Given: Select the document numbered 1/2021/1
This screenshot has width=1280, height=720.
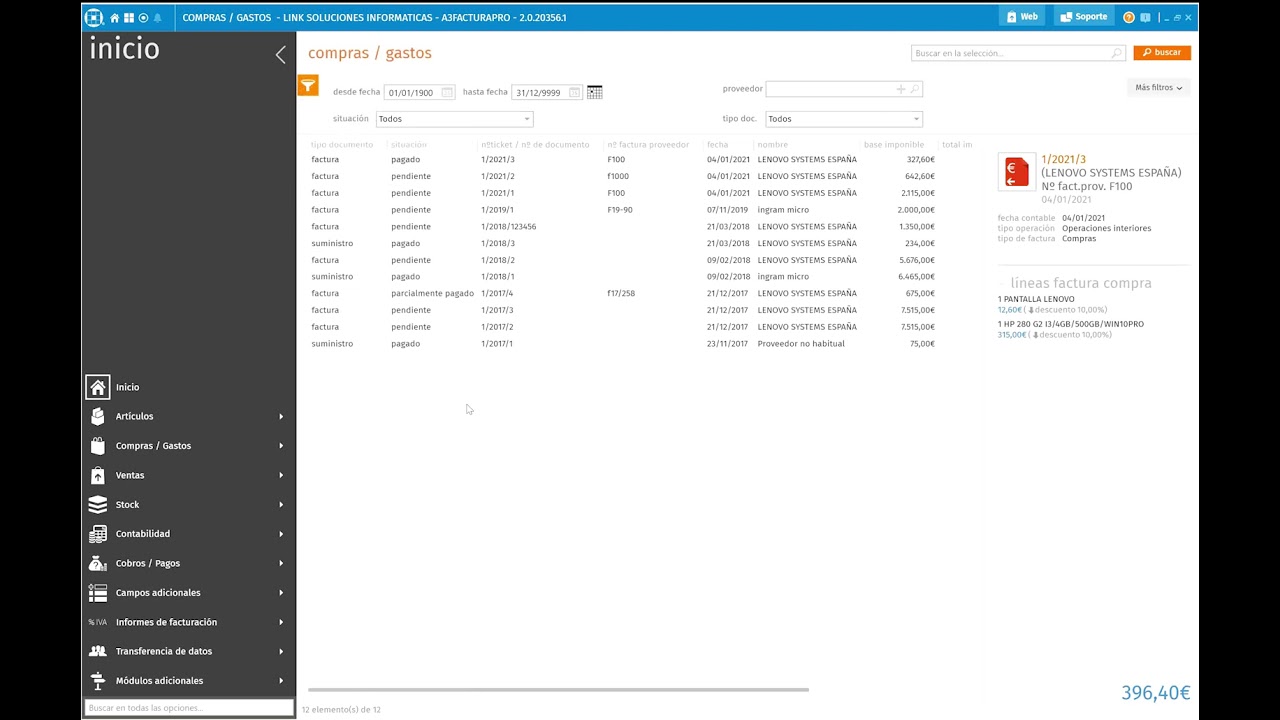Looking at the screenshot, I should 498,193.
